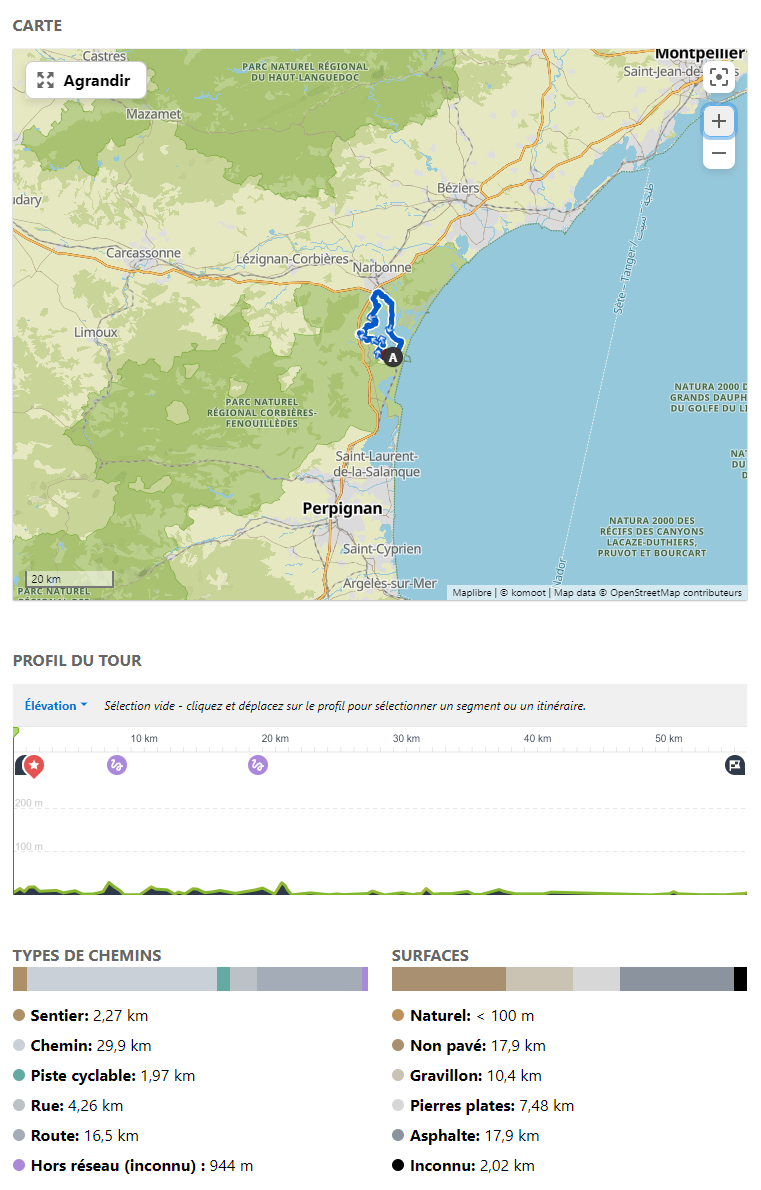
Task: Click the Carcassonne label on the map
Action: click(143, 253)
